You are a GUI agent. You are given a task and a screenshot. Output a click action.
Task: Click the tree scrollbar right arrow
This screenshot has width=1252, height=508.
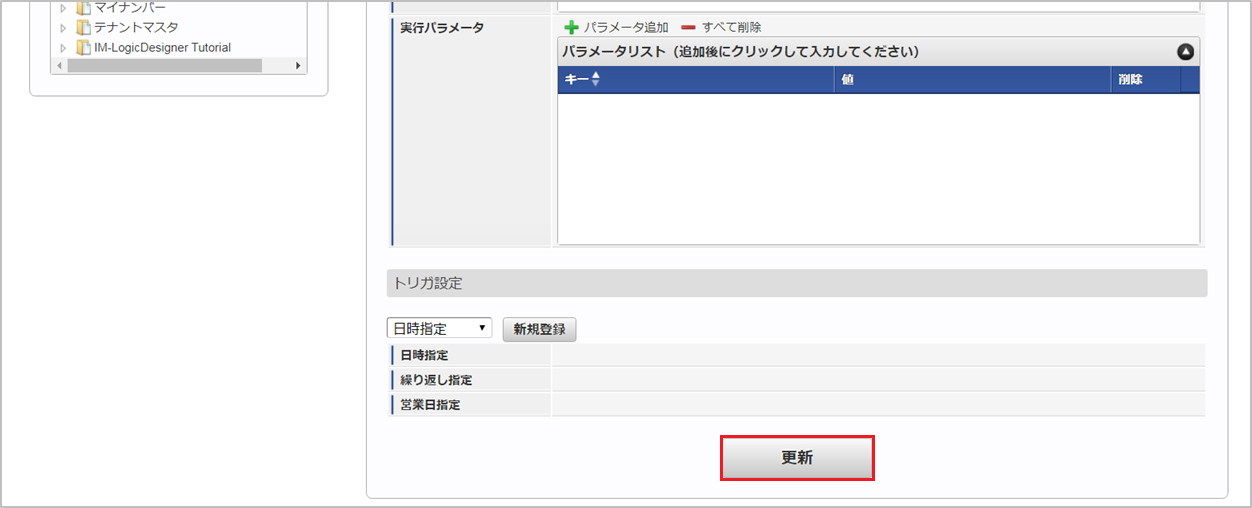[298, 65]
